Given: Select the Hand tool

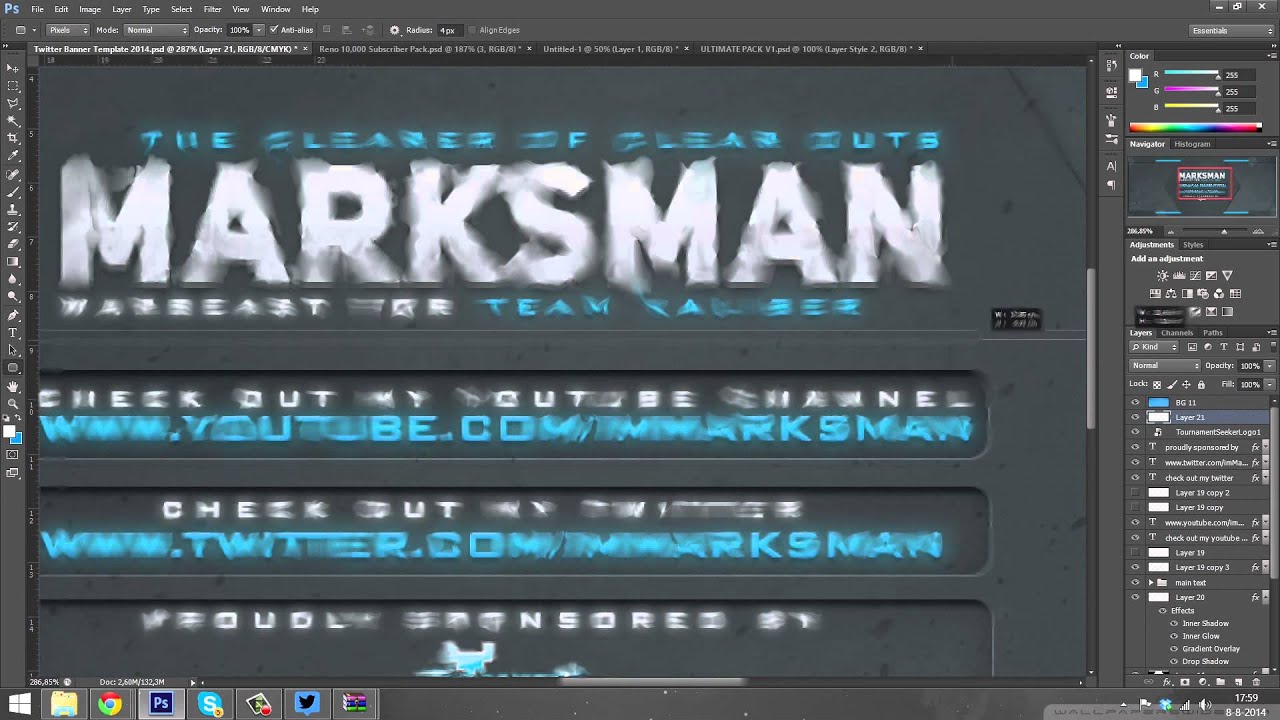Looking at the screenshot, I should pos(13,386).
